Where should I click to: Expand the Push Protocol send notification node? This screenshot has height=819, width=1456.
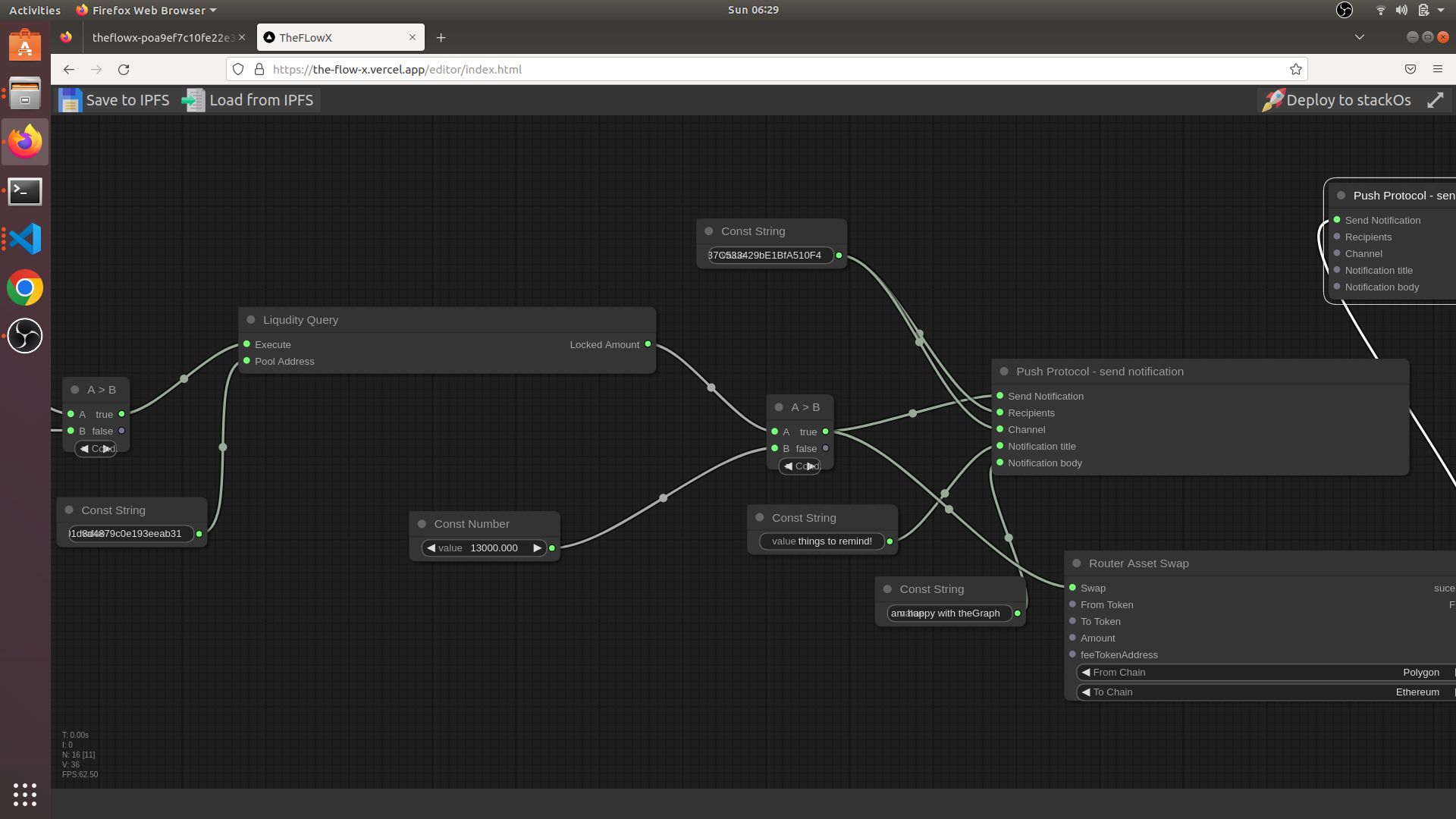tap(1003, 371)
